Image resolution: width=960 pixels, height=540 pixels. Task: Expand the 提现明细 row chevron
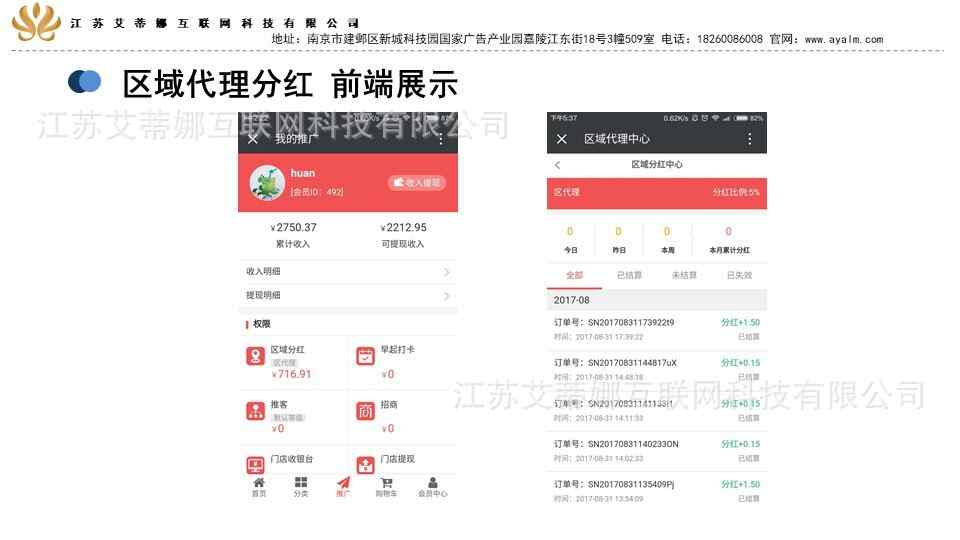pyautogui.click(x=447, y=296)
